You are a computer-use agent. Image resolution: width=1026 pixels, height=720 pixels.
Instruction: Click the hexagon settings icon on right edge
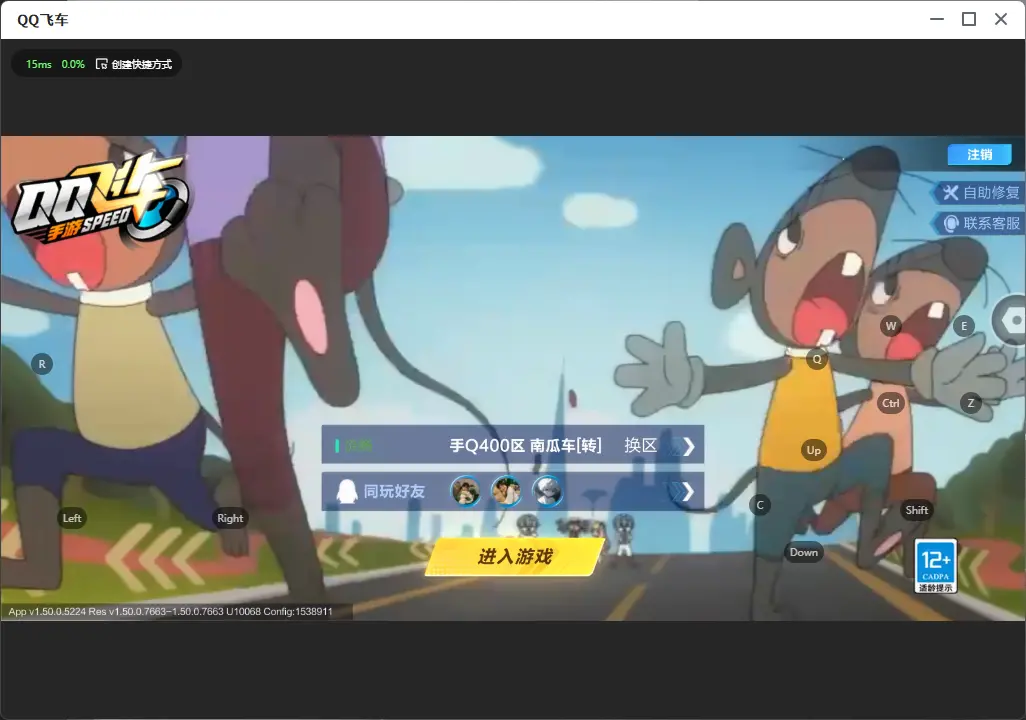pyautogui.click(x=1010, y=321)
